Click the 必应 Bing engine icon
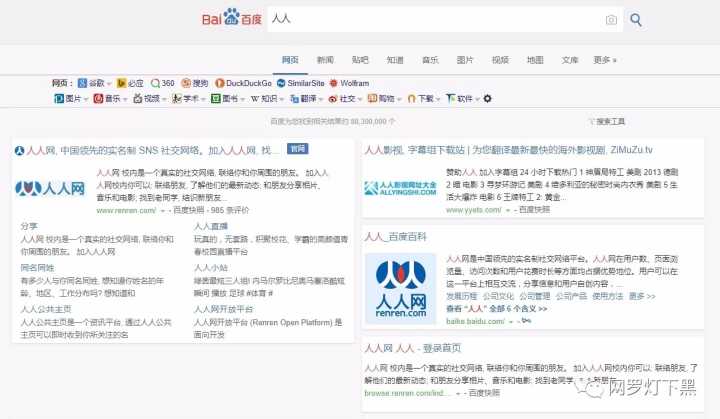720x419 pixels. (121, 83)
